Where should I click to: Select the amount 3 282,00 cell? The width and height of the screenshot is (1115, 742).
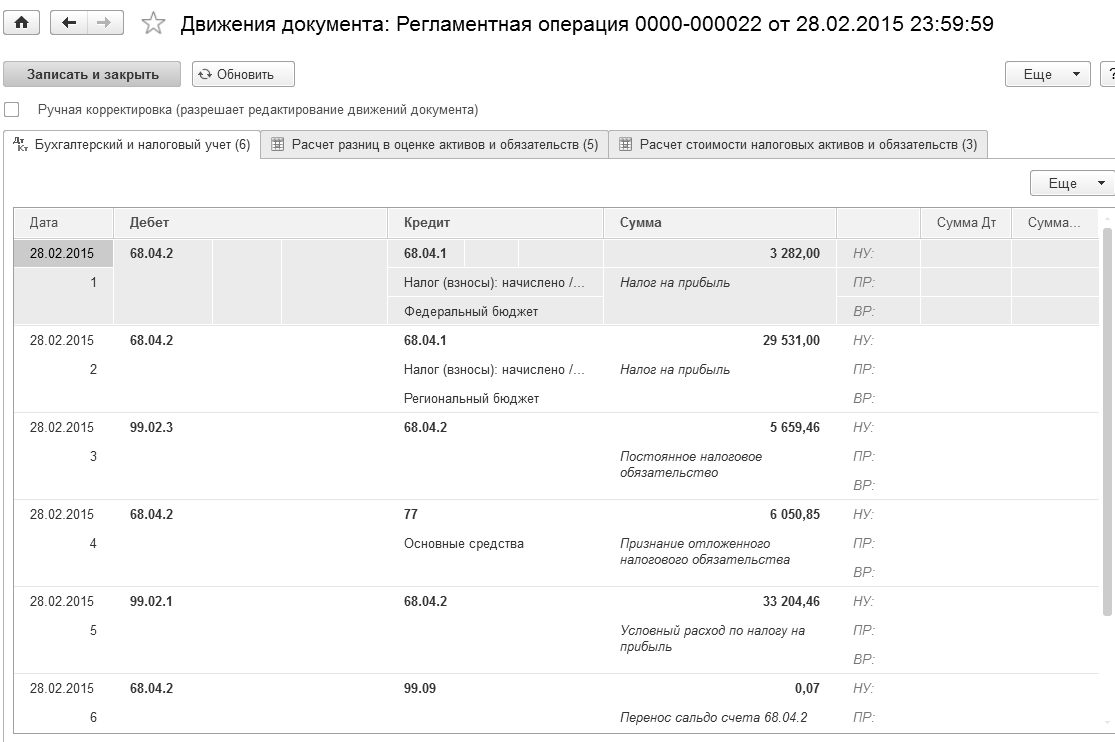pyautogui.click(x=720, y=253)
